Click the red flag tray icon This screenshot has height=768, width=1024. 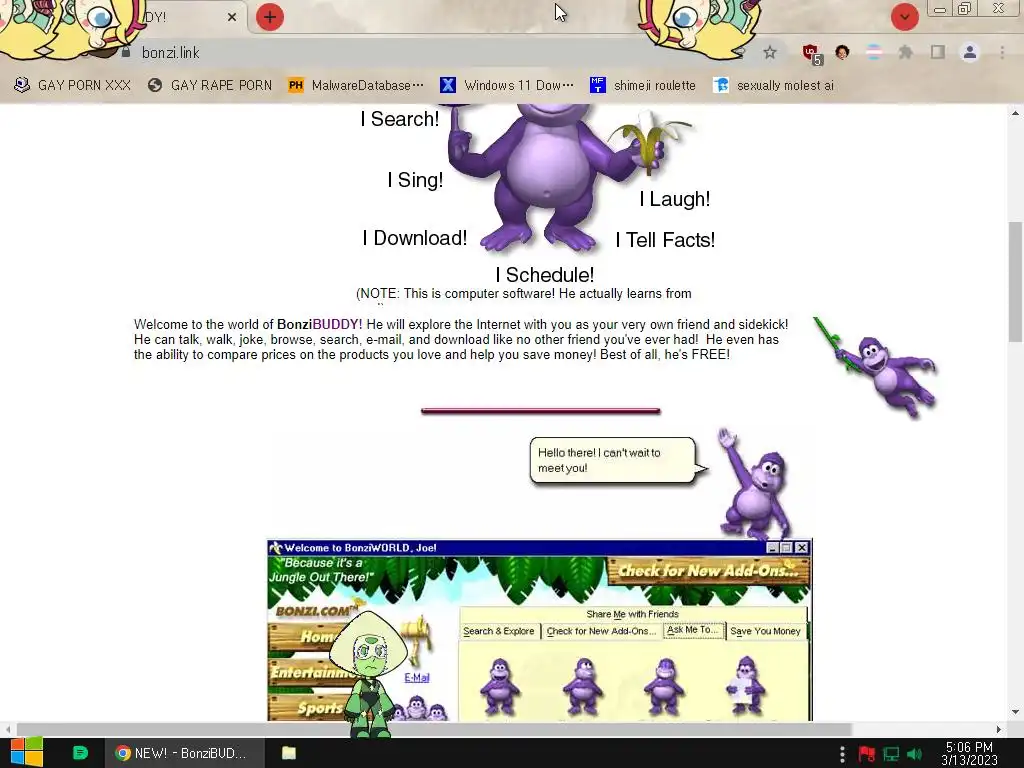point(867,754)
